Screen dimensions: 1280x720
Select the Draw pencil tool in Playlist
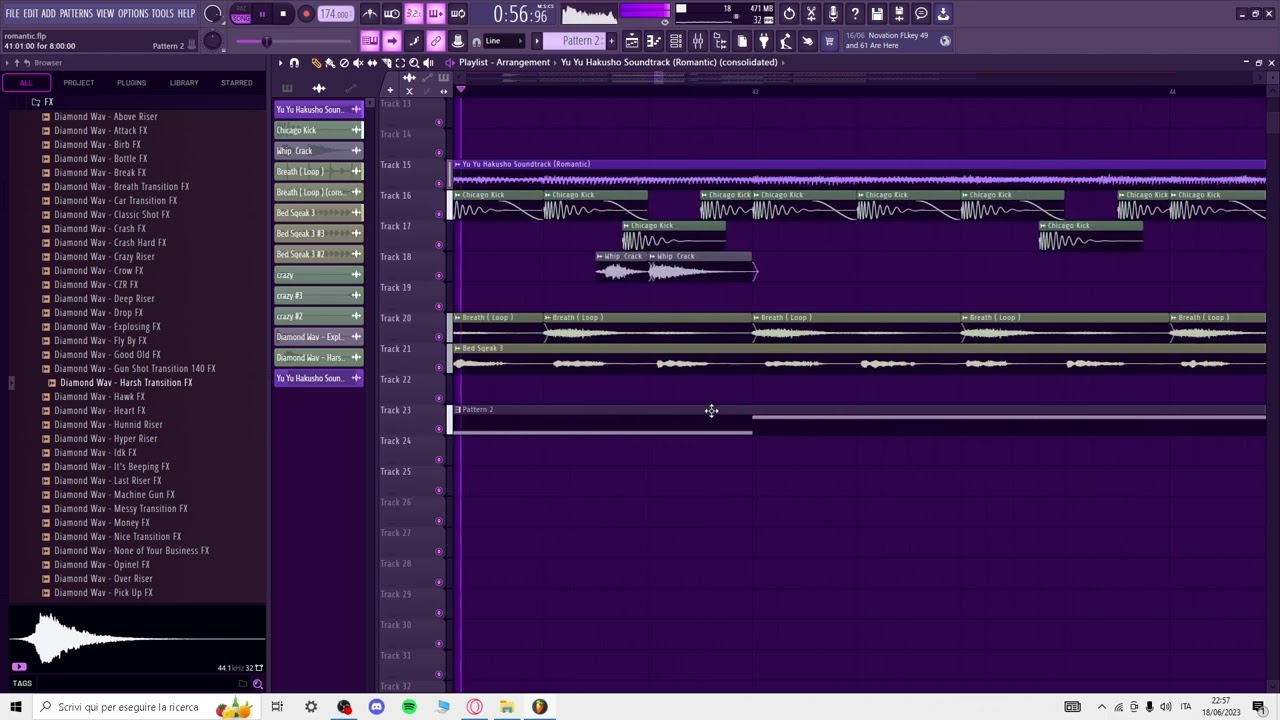317,63
